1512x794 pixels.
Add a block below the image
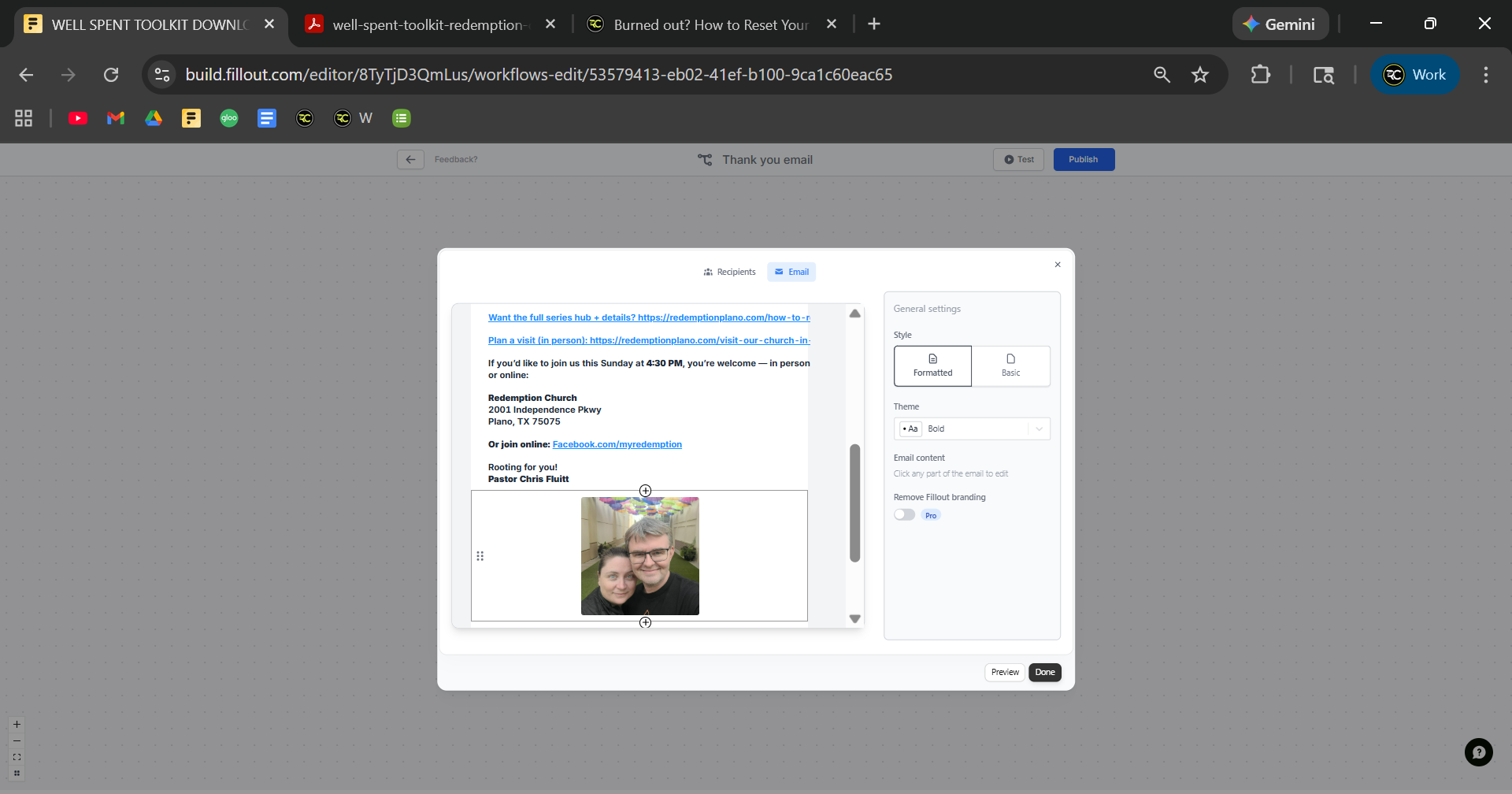pyautogui.click(x=645, y=622)
